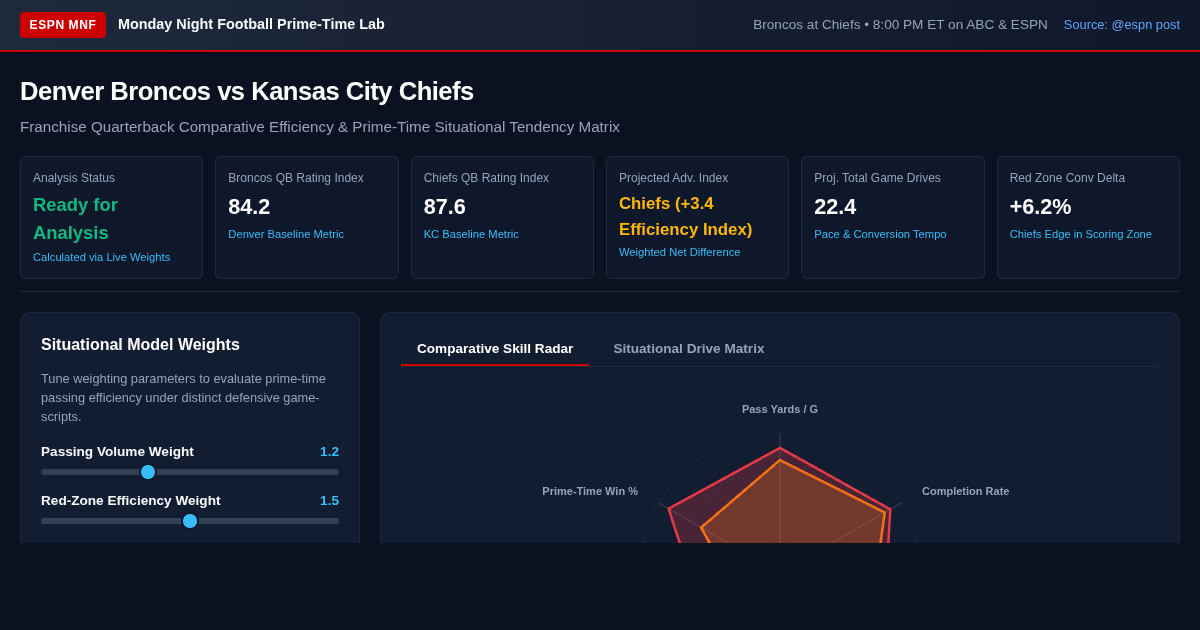
Task: Click the Passing Volume Weight label
Action: tap(117, 452)
